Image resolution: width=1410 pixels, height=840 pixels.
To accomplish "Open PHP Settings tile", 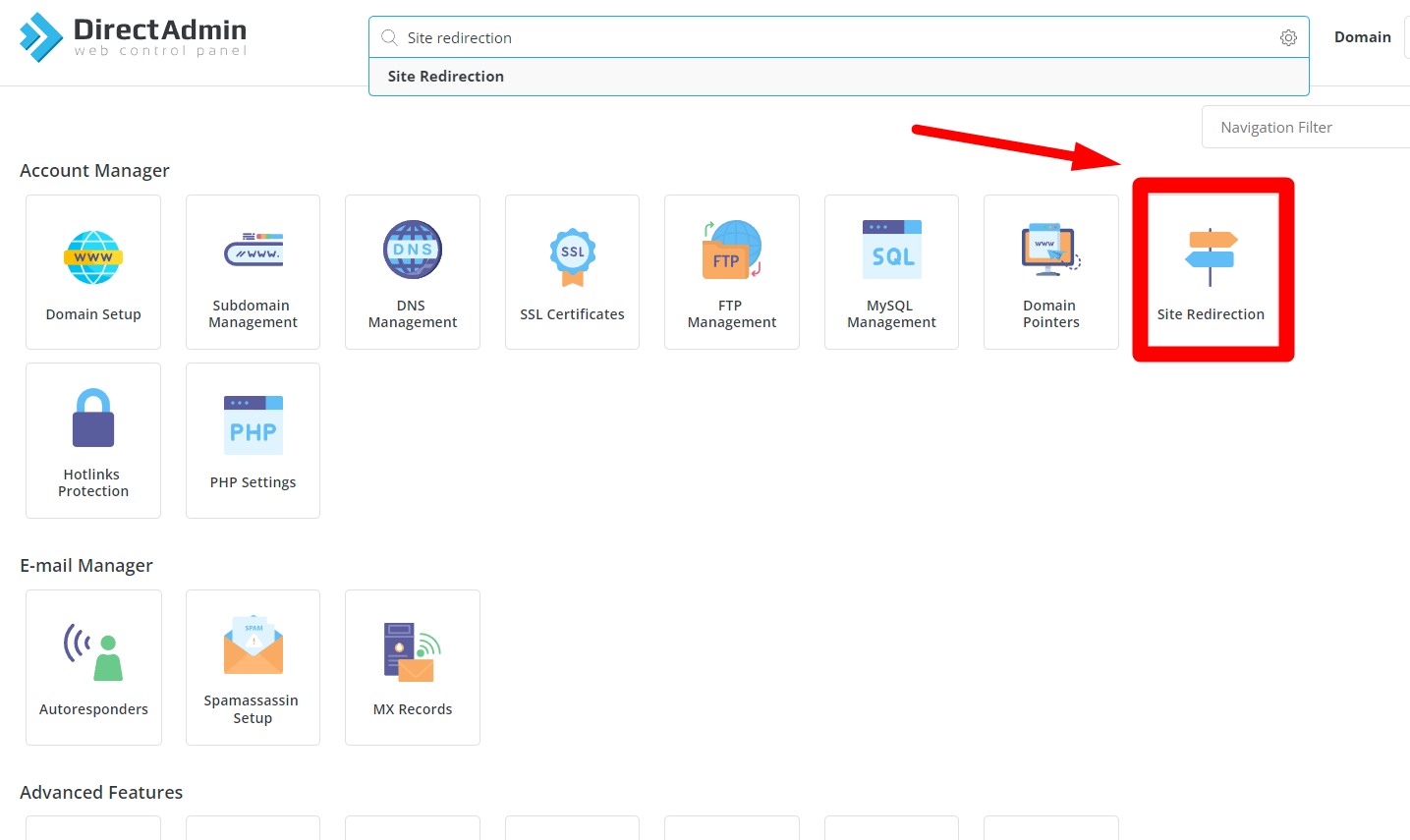I will point(253,440).
